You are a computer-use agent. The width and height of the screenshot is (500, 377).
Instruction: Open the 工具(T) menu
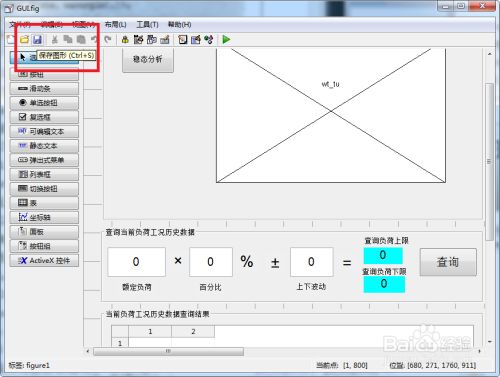click(147, 24)
